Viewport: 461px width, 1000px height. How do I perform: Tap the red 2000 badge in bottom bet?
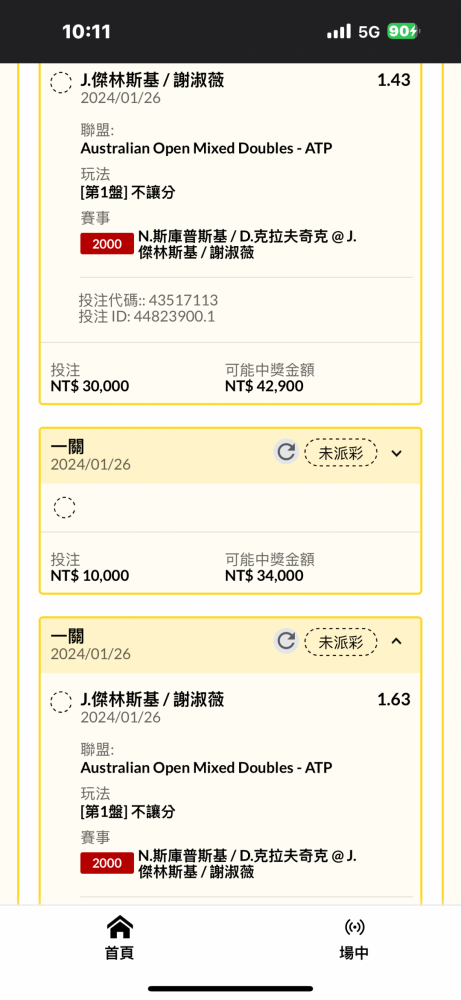[106, 864]
